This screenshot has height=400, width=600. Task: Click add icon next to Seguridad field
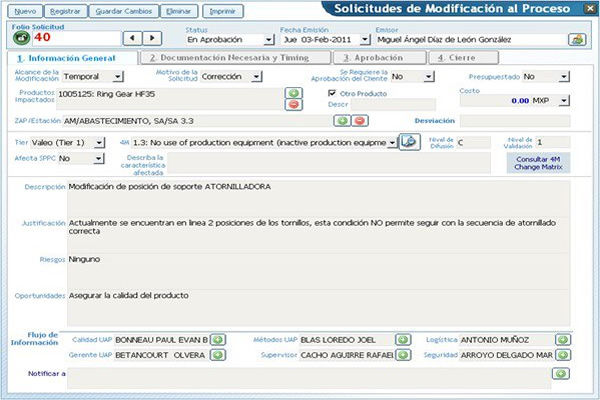click(563, 355)
